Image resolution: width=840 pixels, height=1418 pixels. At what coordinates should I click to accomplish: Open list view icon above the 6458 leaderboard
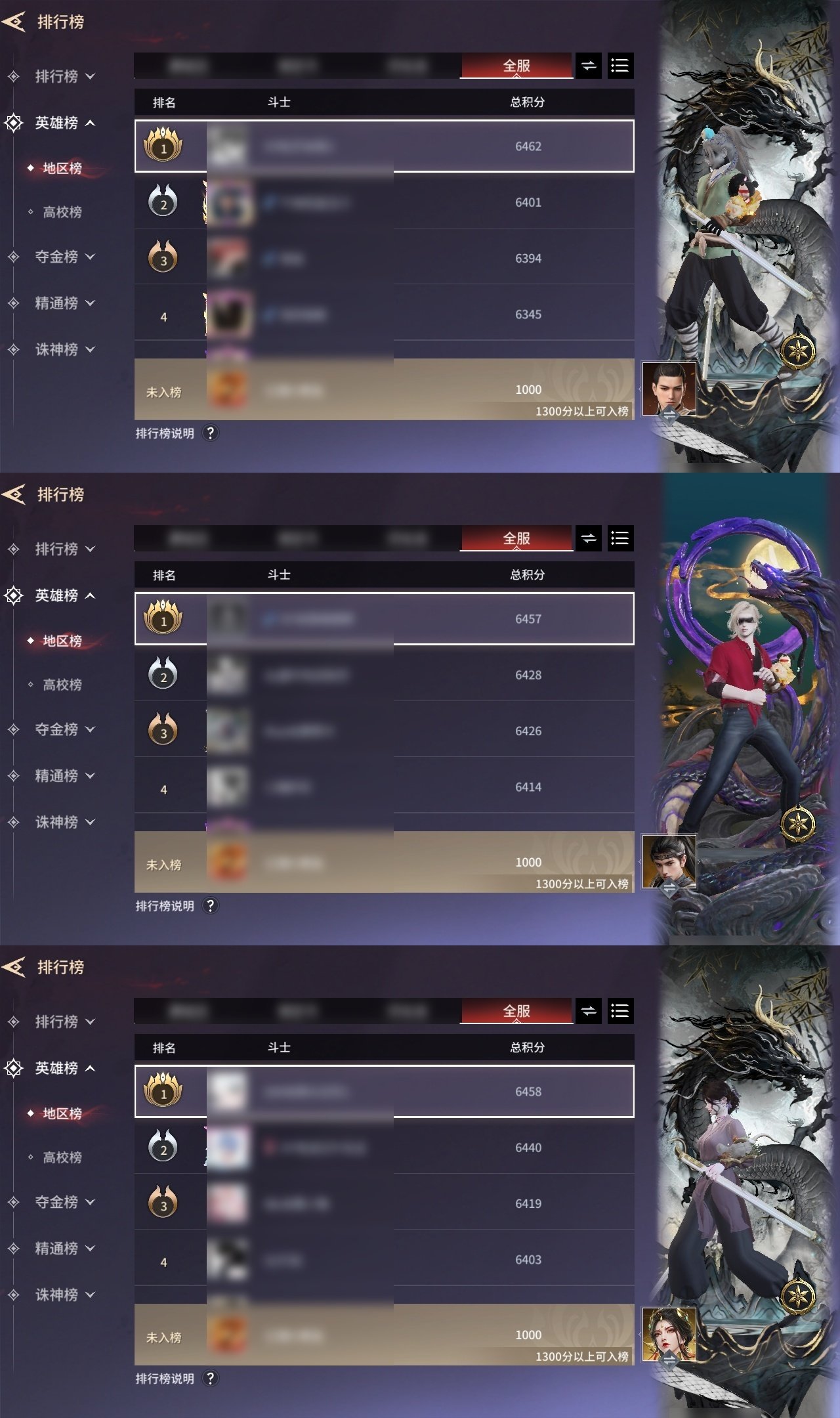click(620, 1011)
